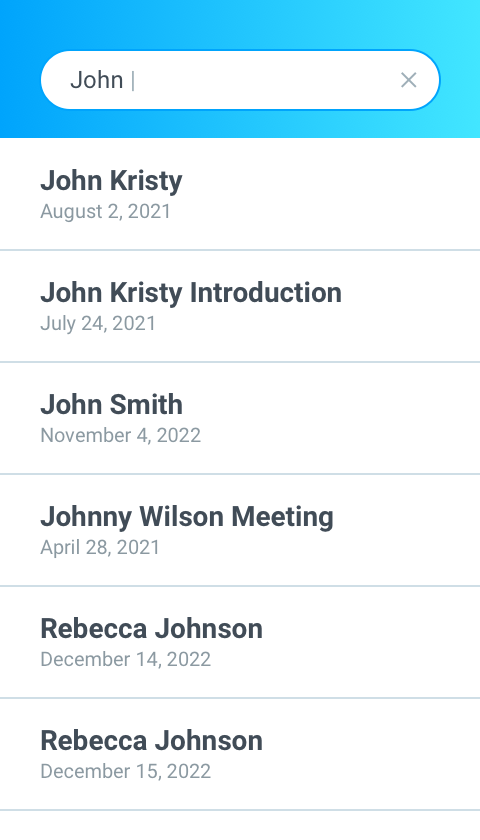Select the April 28, 2021 date label

[100, 548]
